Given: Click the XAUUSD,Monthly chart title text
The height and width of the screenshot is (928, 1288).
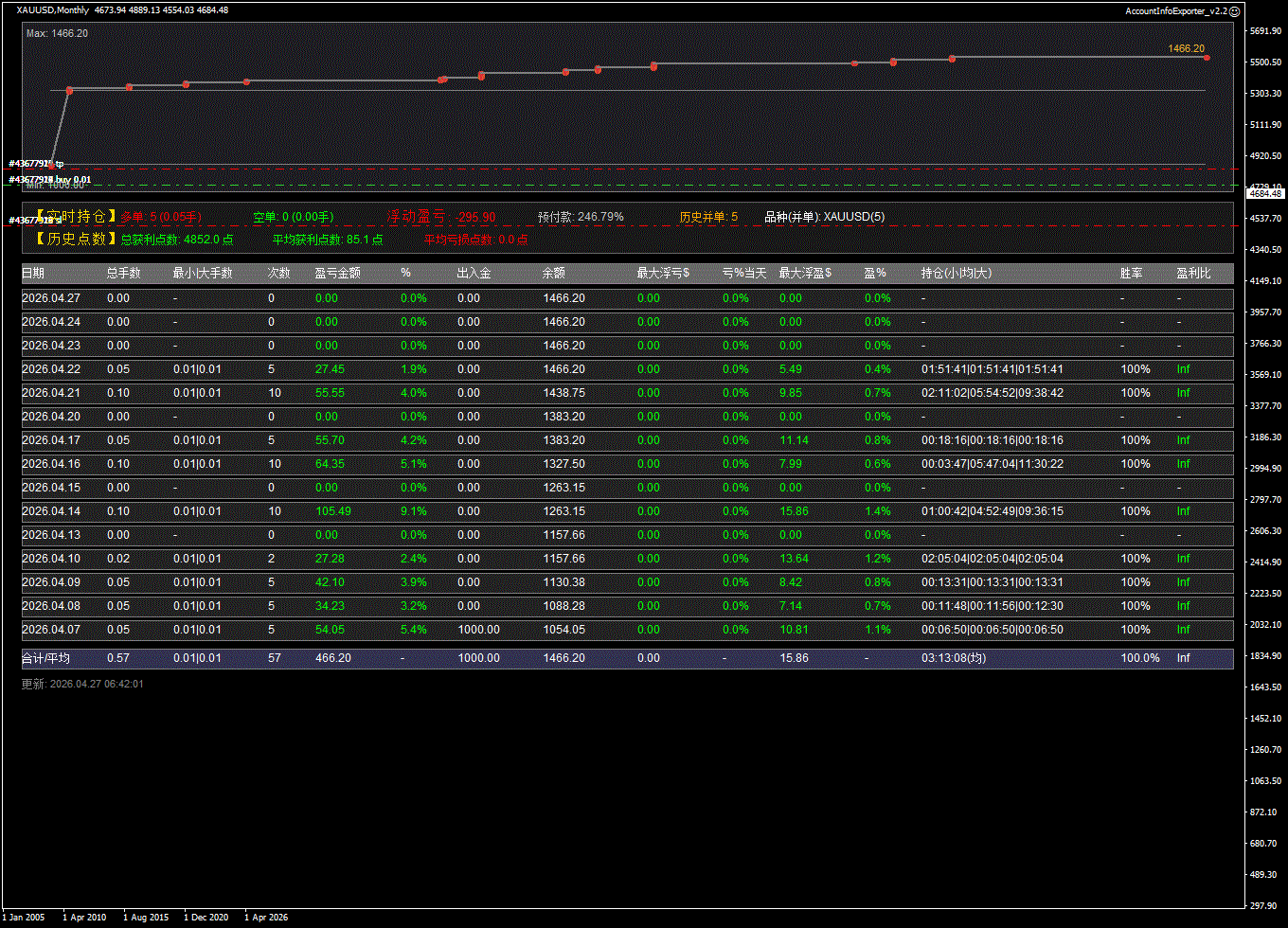Looking at the screenshot, I should (x=53, y=10).
